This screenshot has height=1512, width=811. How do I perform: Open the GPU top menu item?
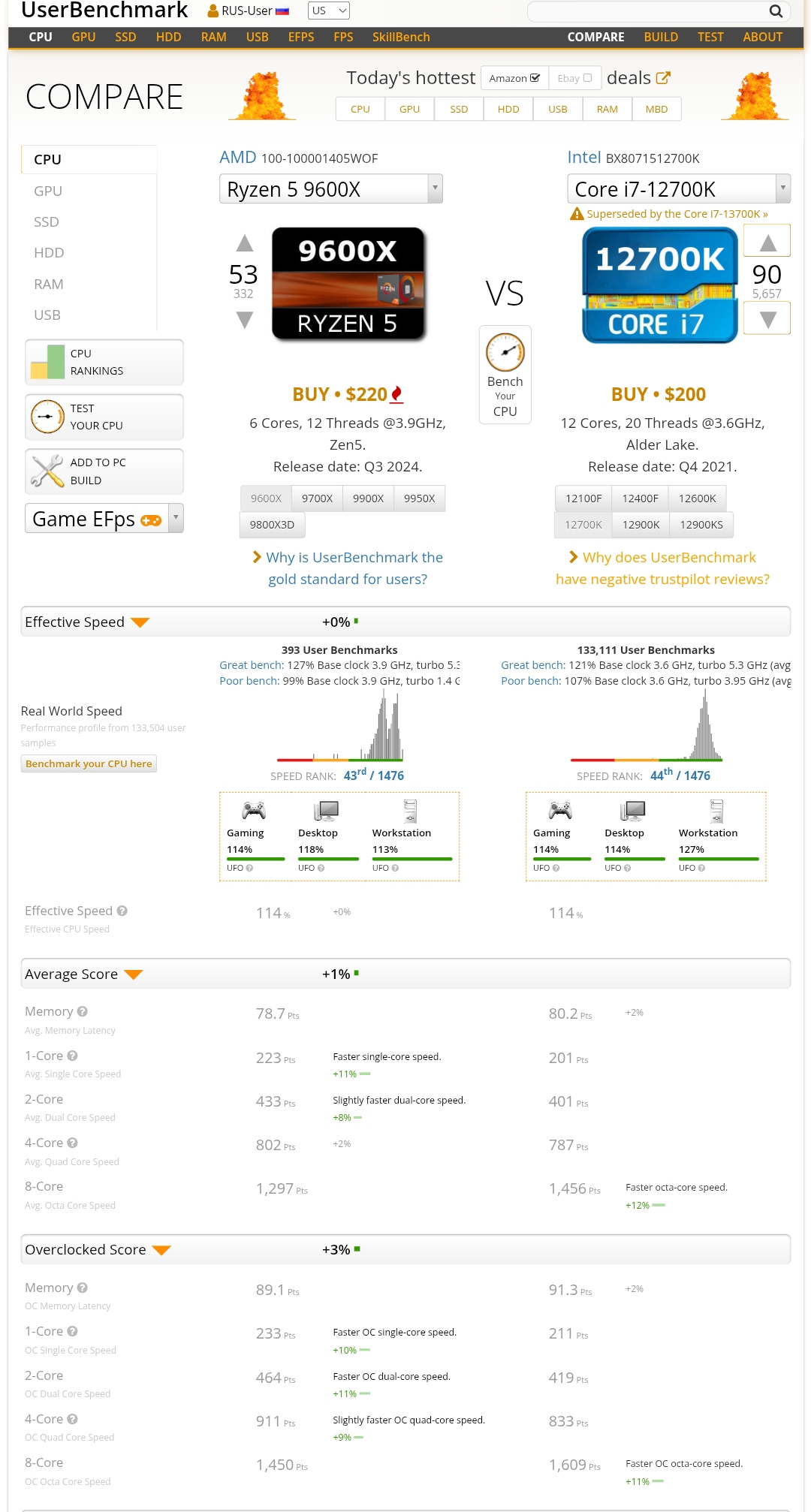click(x=83, y=37)
